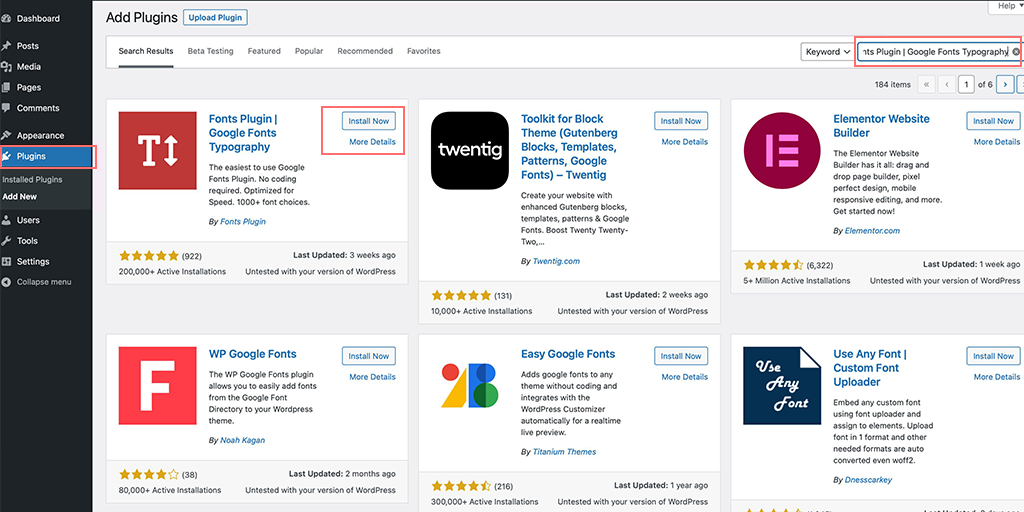
Task: Install Use Any Font plugin
Action: [x=993, y=356]
